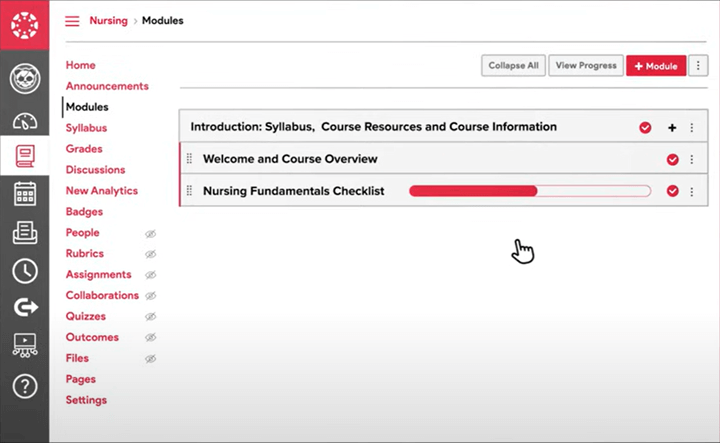This screenshot has height=443, width=720.
Task: Open Syllabus in course navigation
Action: pos(86,128)
